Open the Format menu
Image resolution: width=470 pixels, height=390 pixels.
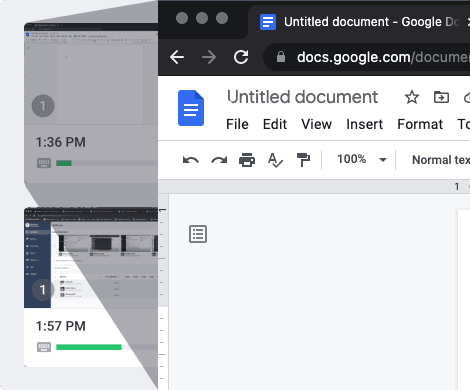(420, 124)
